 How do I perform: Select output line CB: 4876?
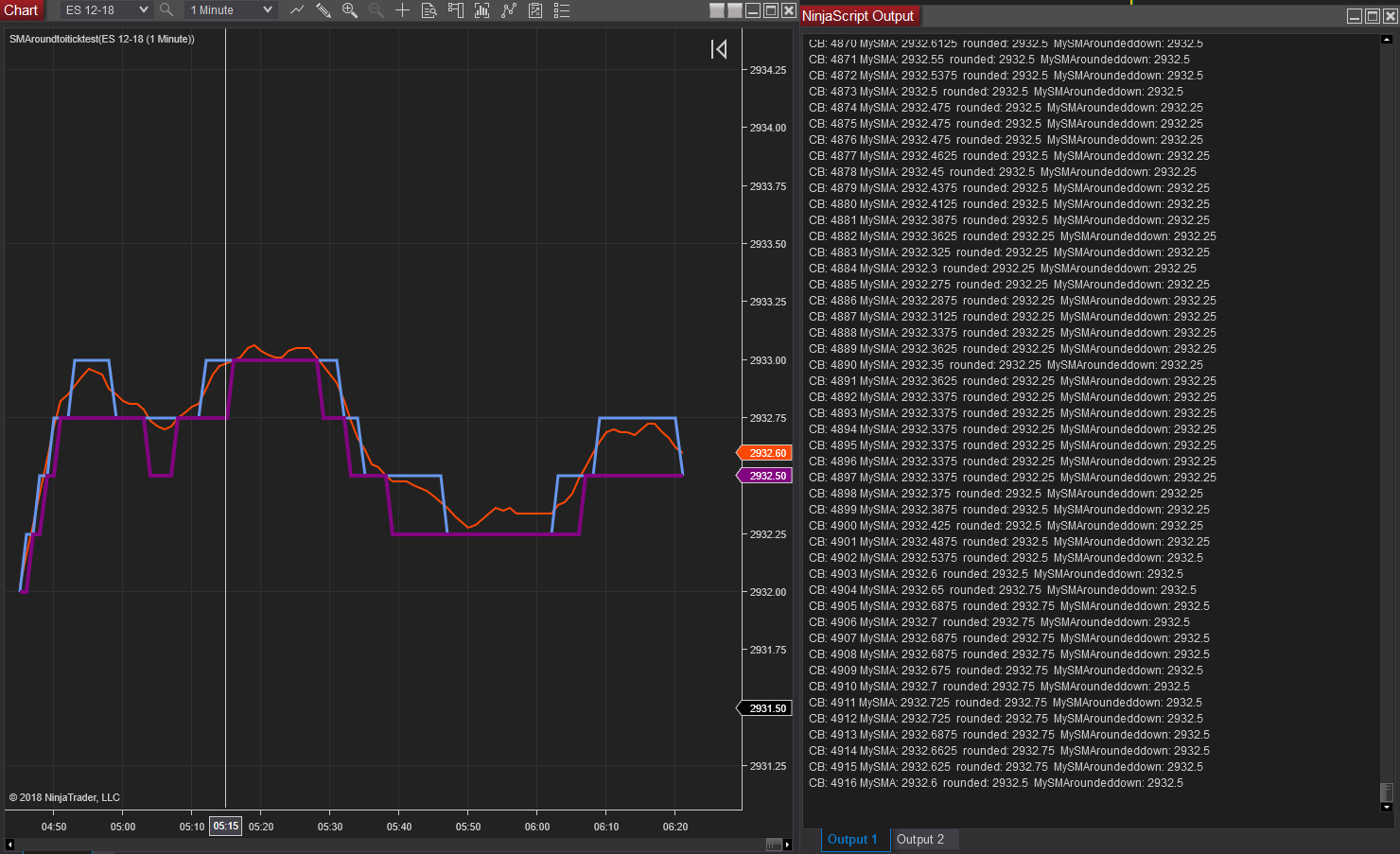[x=1006, y=140]
